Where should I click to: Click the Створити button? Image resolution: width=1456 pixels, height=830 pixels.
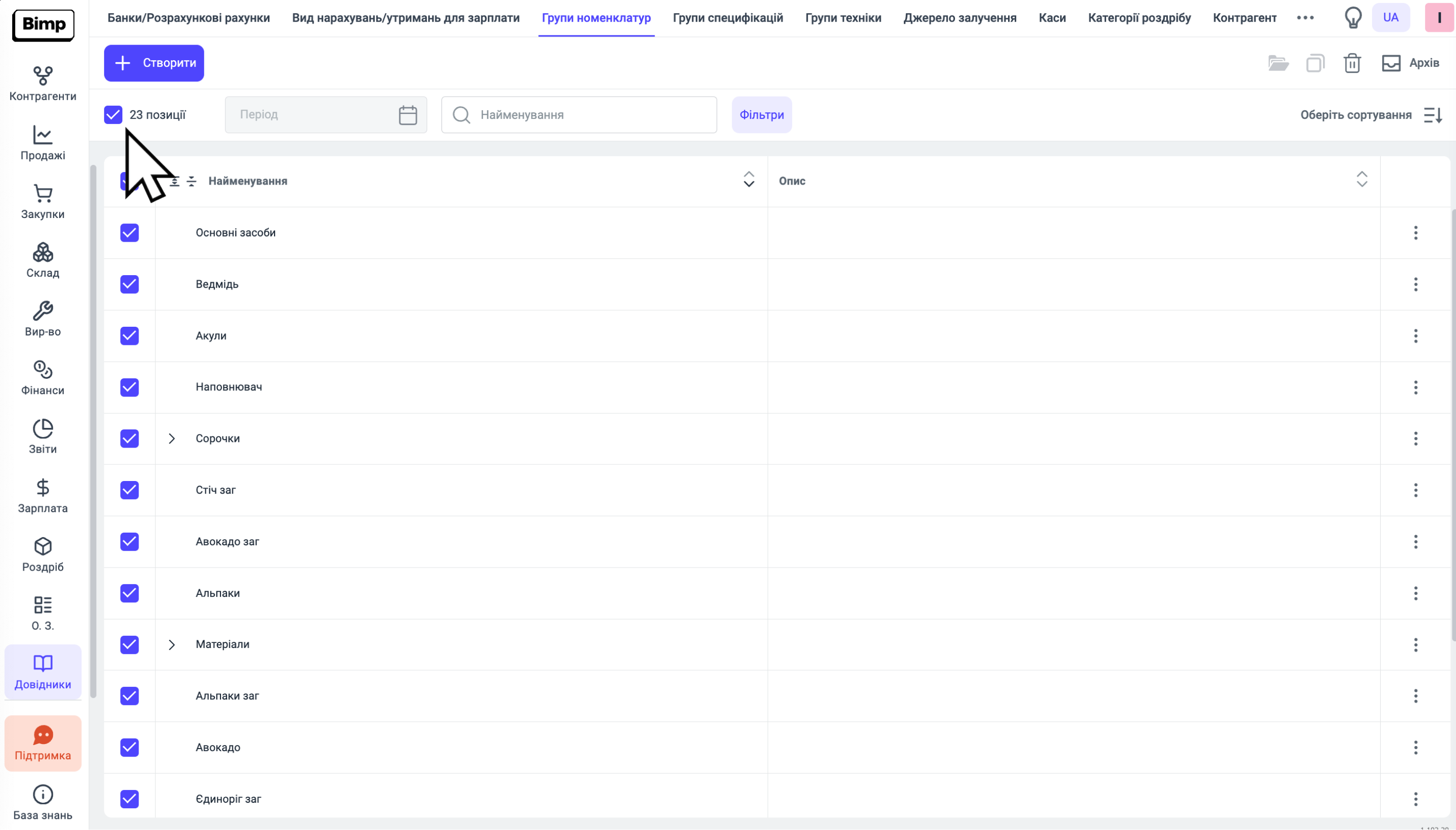point(154,63)
